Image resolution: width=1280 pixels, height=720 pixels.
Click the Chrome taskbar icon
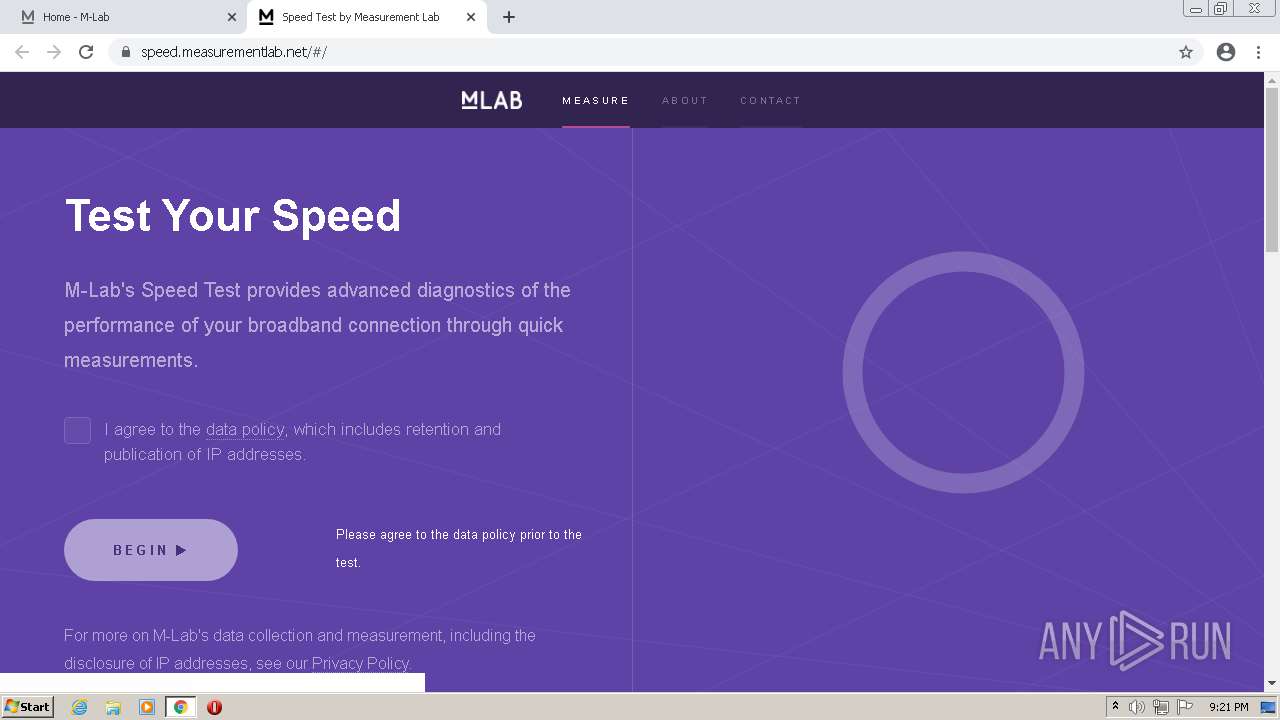181,707
